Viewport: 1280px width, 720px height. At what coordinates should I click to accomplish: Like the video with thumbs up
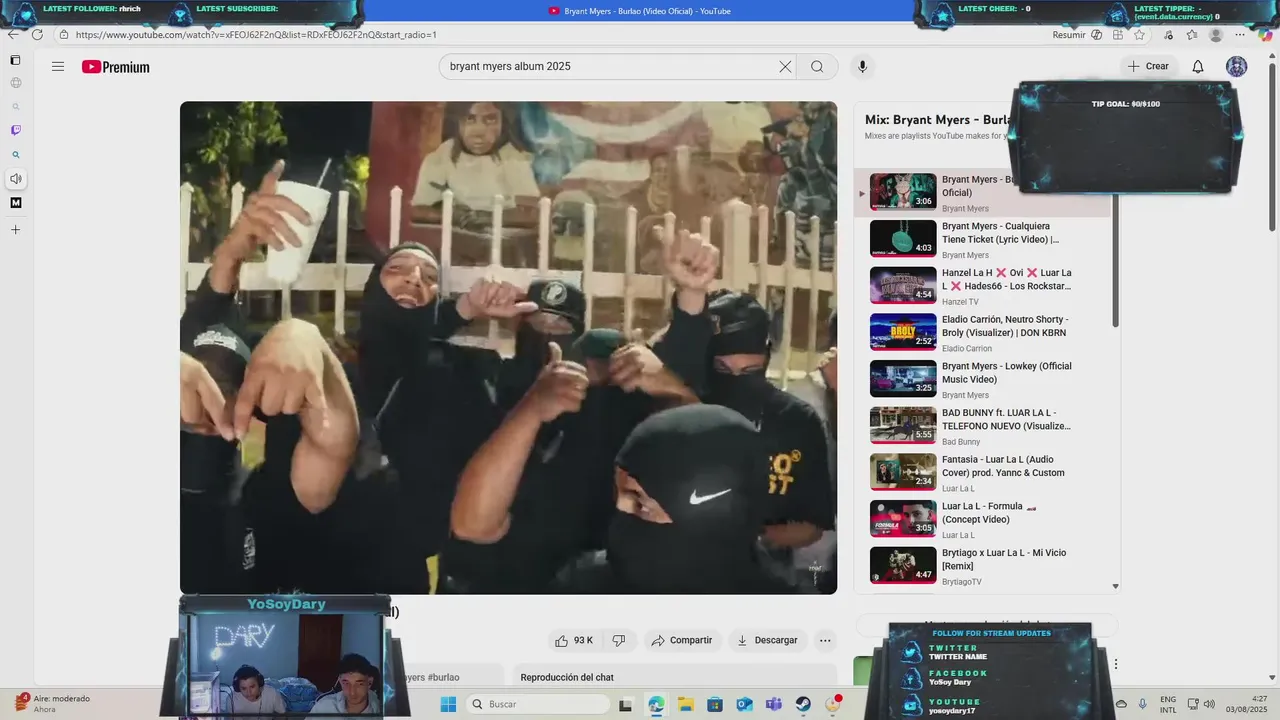[x=574, y=640]
